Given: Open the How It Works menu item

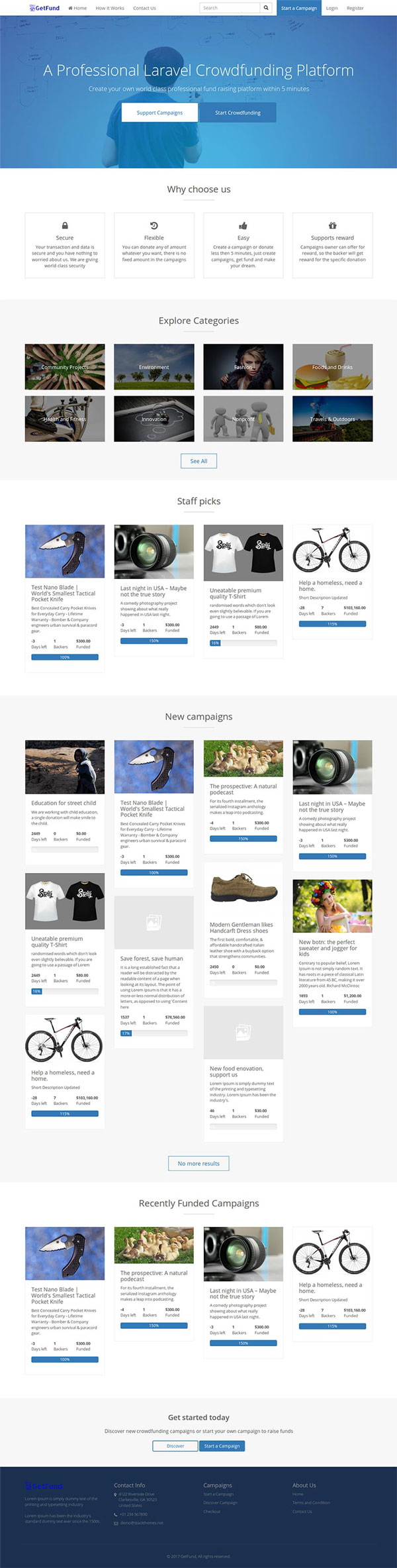Looking at the screenshot, I should coord(110,8).
